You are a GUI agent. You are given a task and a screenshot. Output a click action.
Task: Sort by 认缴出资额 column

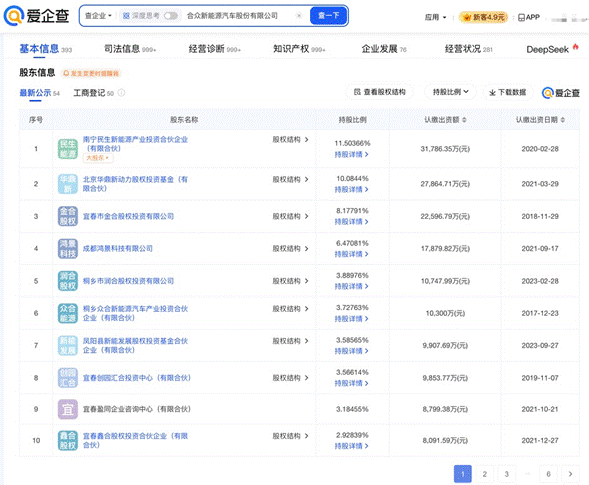click(445, 120)
